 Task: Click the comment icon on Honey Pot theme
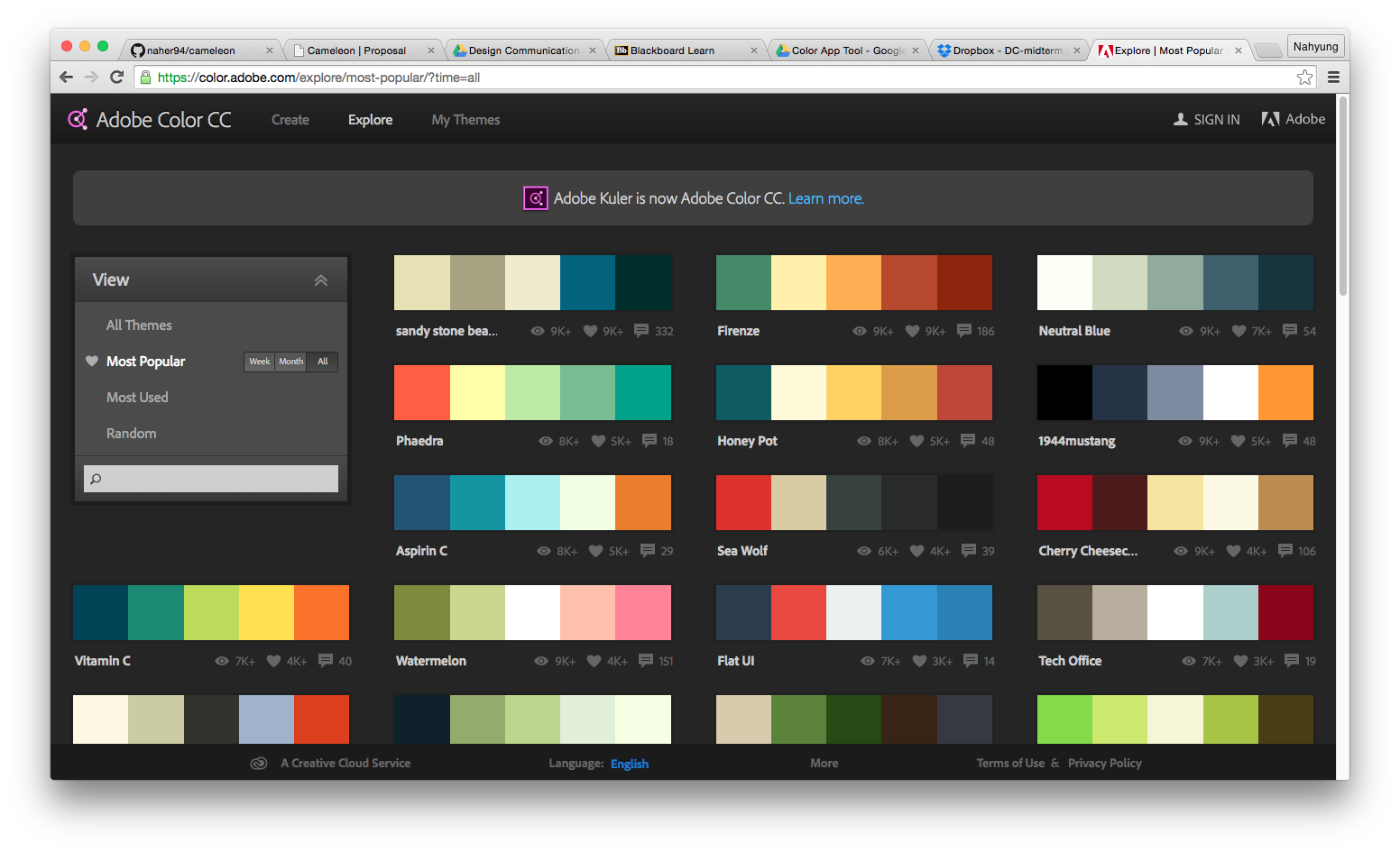[968, 441]
